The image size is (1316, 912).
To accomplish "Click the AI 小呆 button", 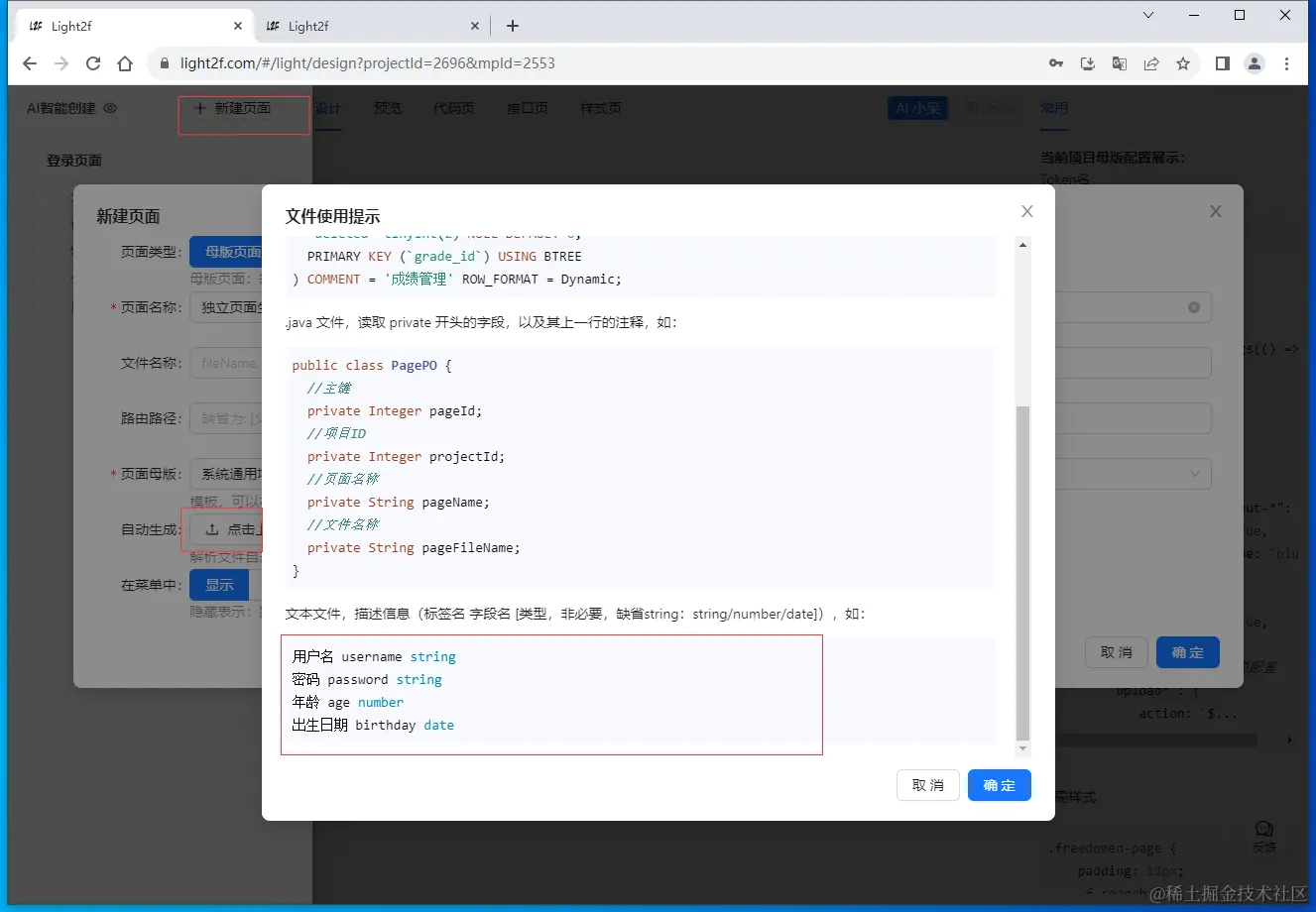I will point(918,108).
